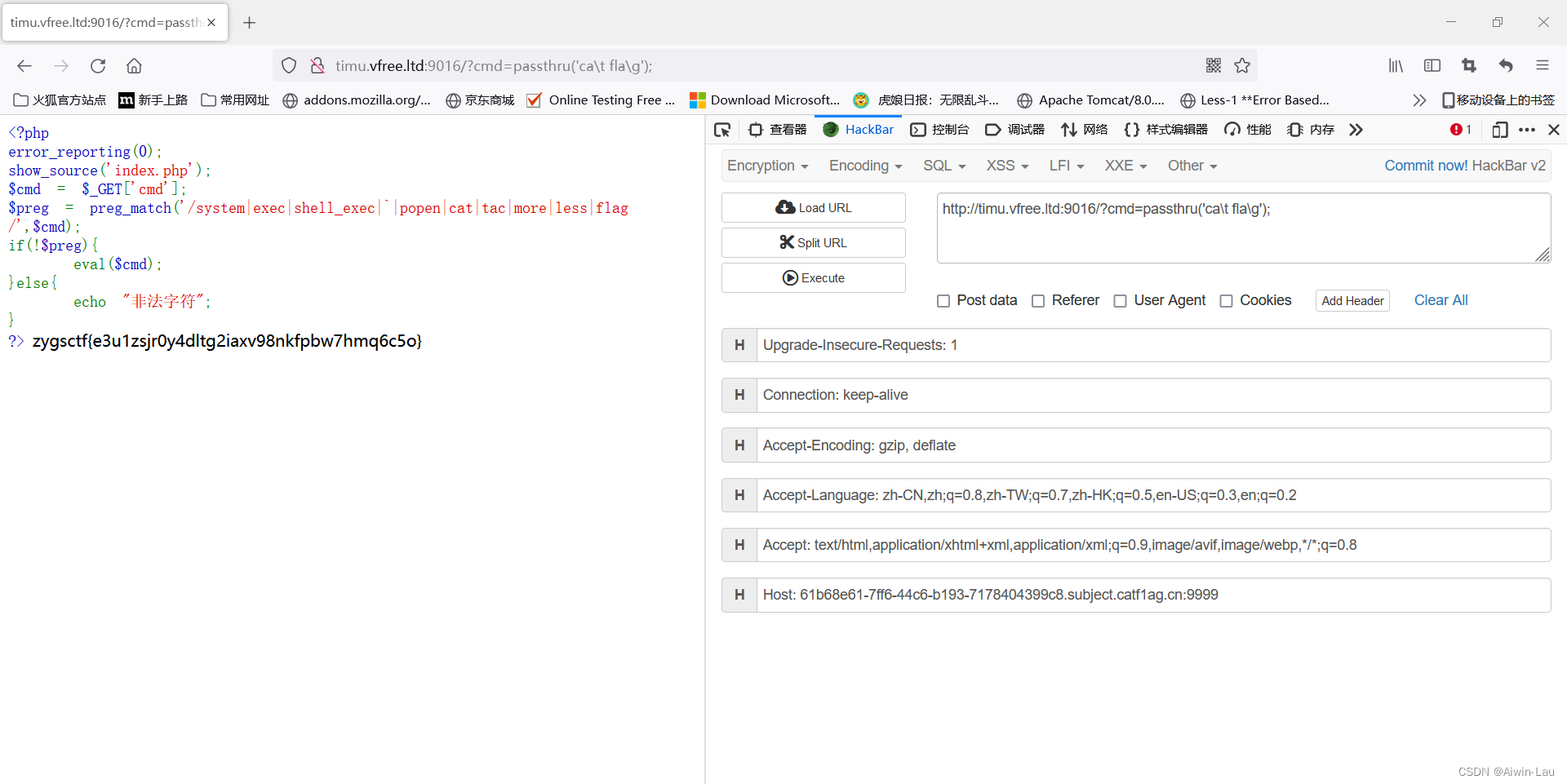
Task: Switch to the HackBar DevTools tab
Action: click(858, 129)
